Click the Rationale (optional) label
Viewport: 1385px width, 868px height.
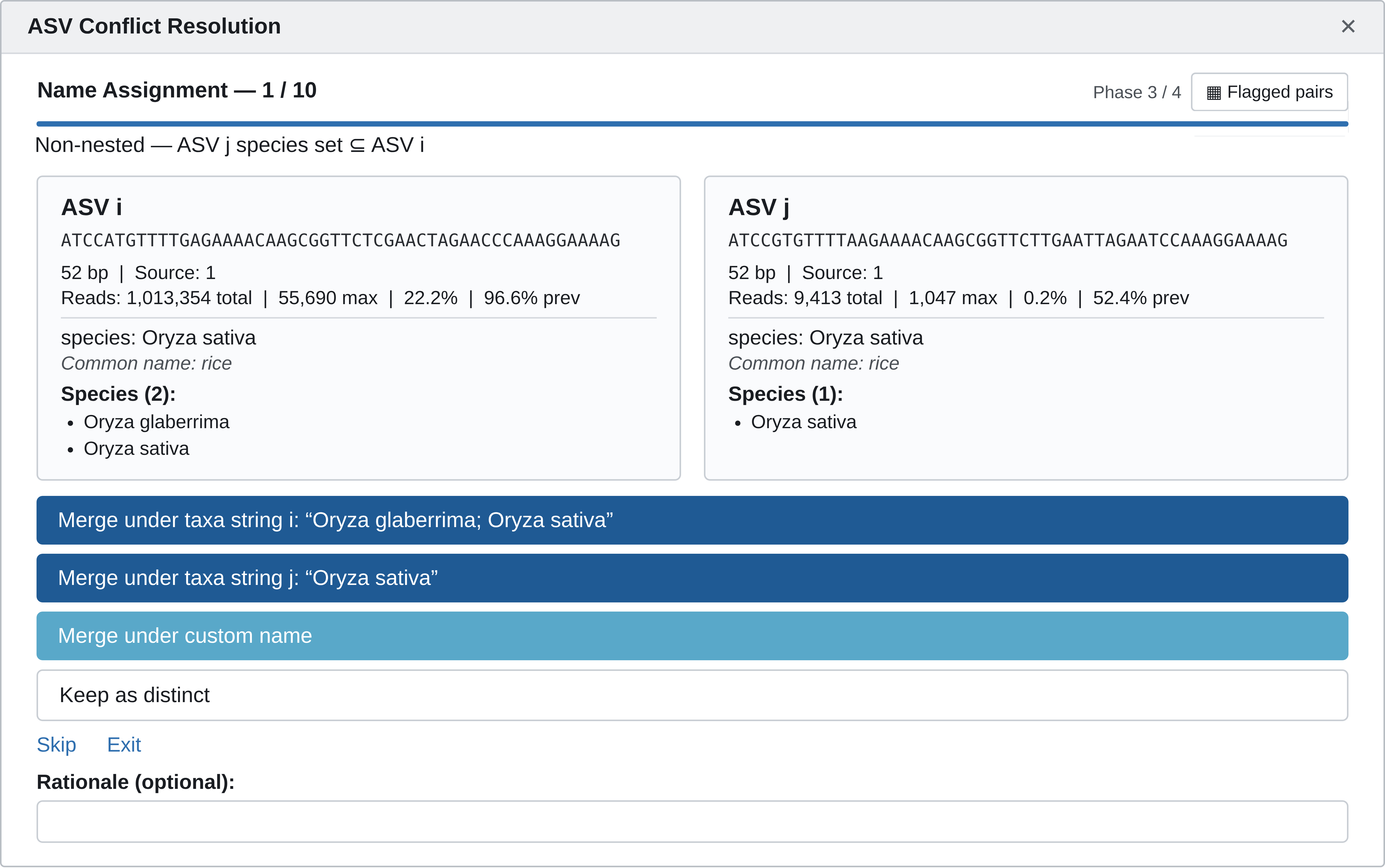(136, 783)
